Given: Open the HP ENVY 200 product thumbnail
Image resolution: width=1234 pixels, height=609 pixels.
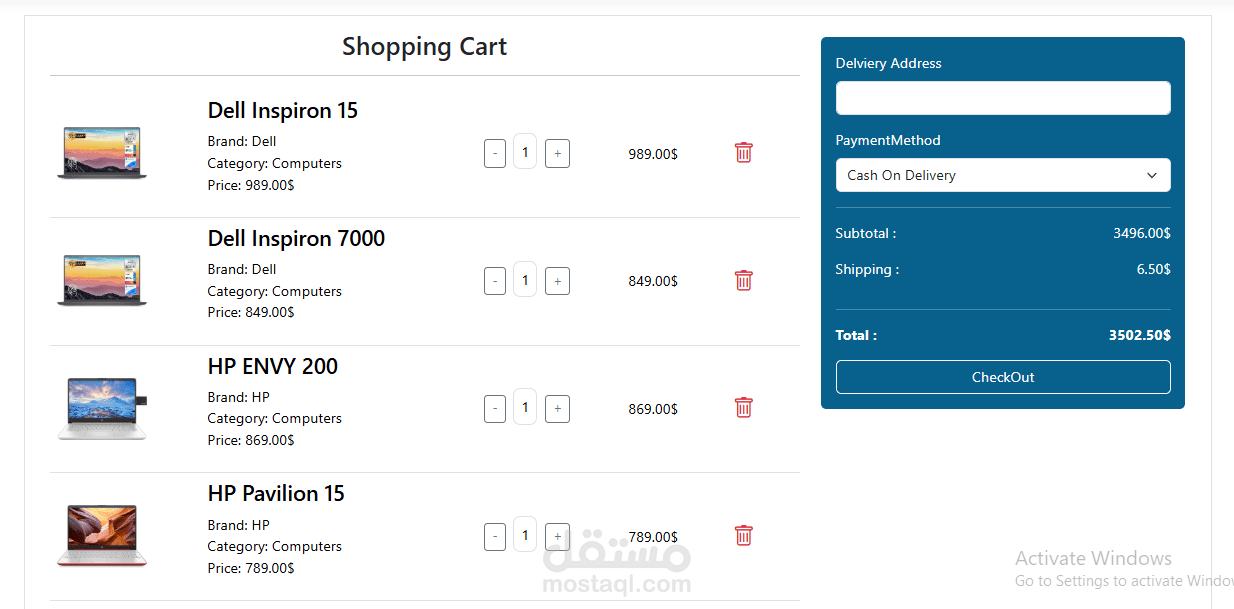Looking at the screenshot, I should [102, 408].
